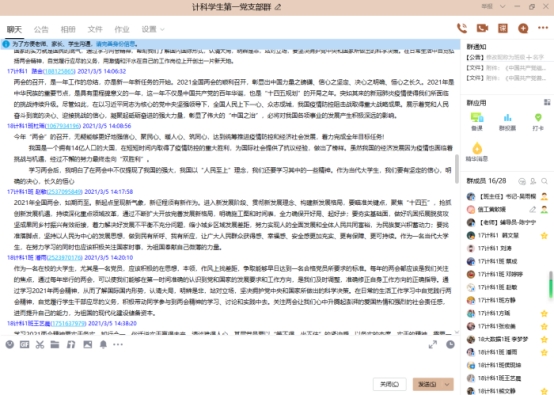Open the 相册 album tab
The width and height of the screenshot is (554, 395).
68,29
